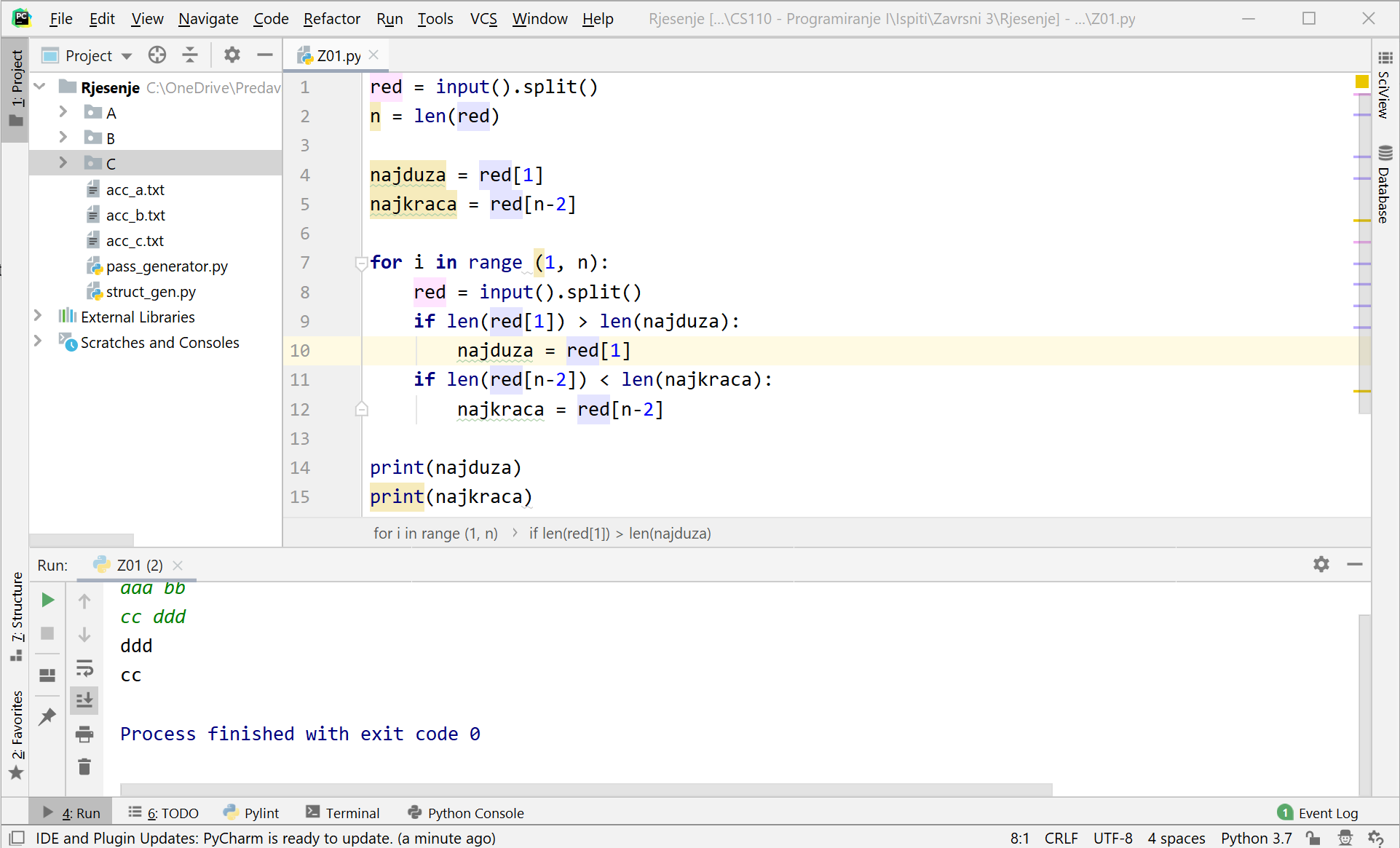
Task: Pin the Run tab with pin icon
Action: 48,716
